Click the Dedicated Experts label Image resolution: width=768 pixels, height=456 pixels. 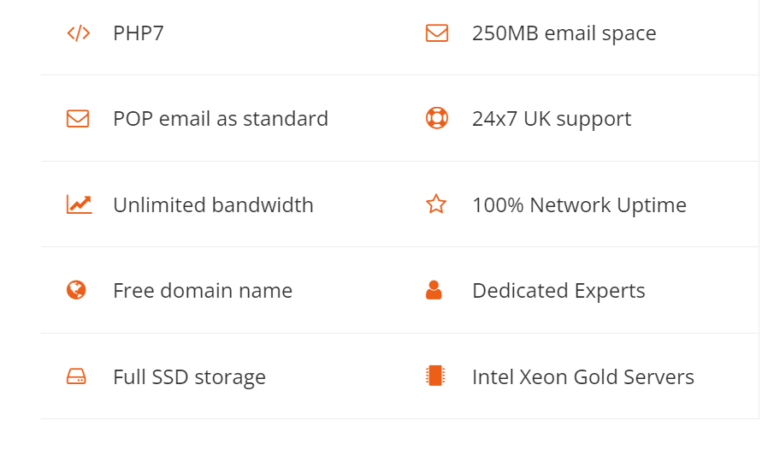point(558,291)
